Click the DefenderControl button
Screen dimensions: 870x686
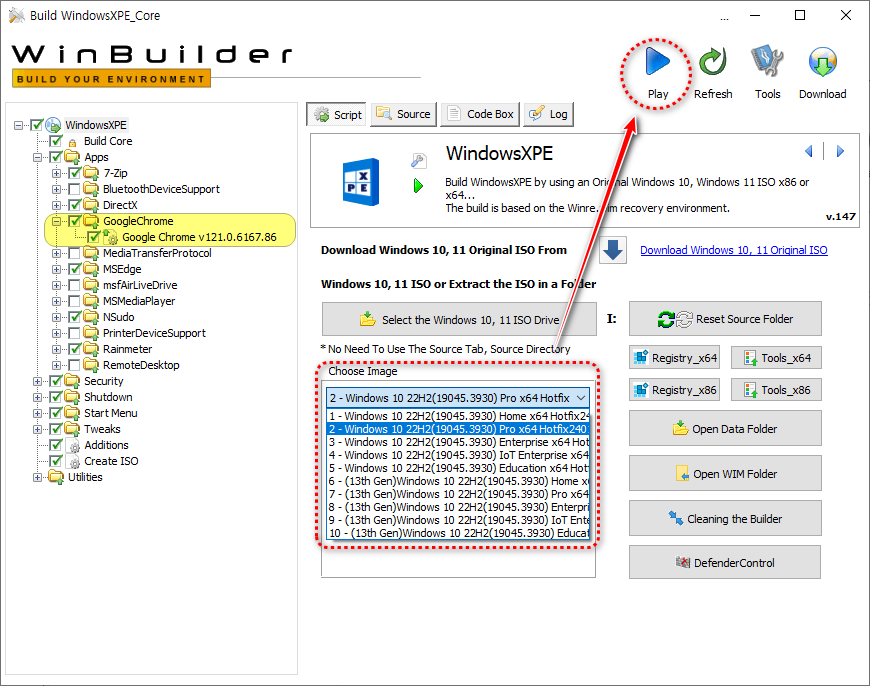[x=725, y=562]
